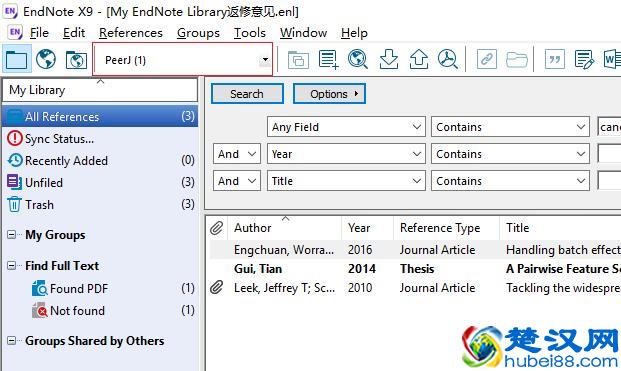The width and height of the screenshot is (621, 371).
Task: Open the File menu
Action: (39, 33)
